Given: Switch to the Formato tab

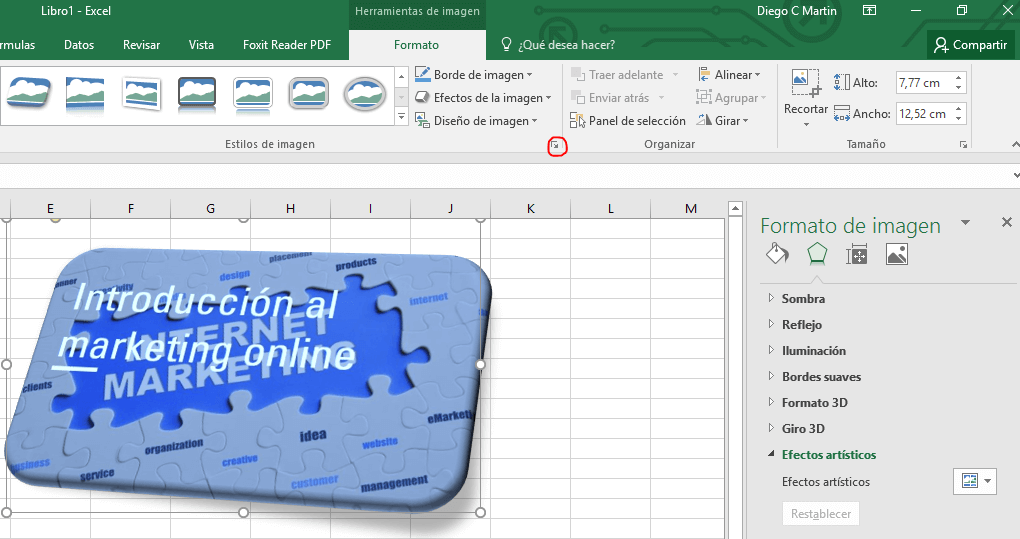Looking at the screenshot, I should point(416,45).
